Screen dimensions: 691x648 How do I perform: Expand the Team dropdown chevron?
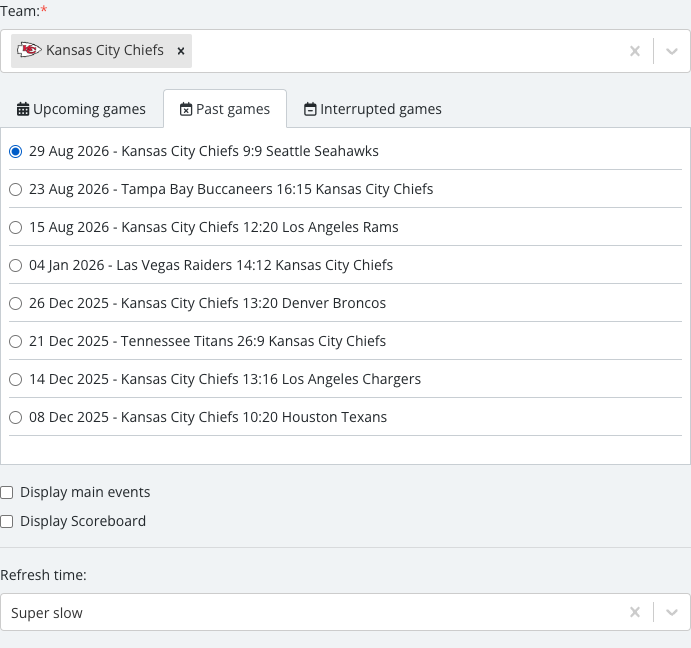point(672,51)
